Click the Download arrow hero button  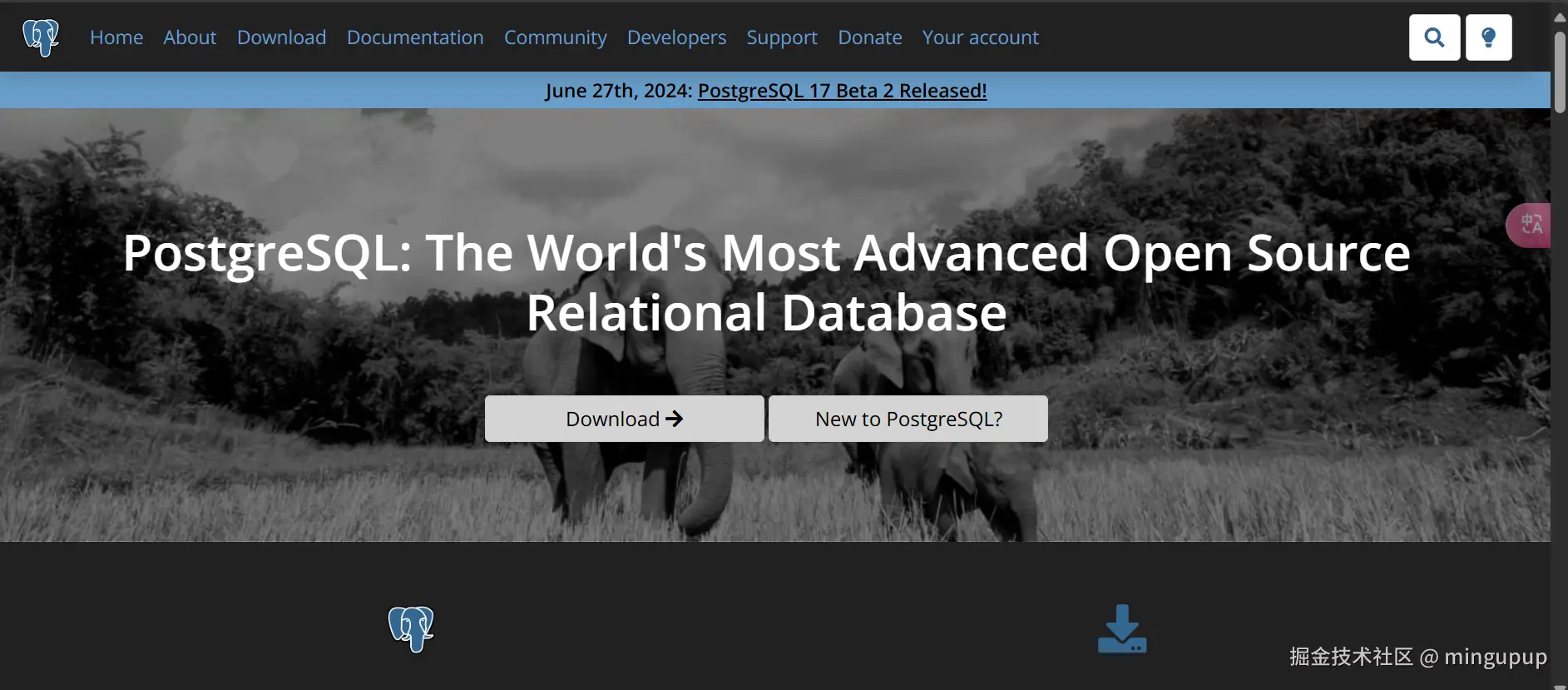click(x=624, y=419)
